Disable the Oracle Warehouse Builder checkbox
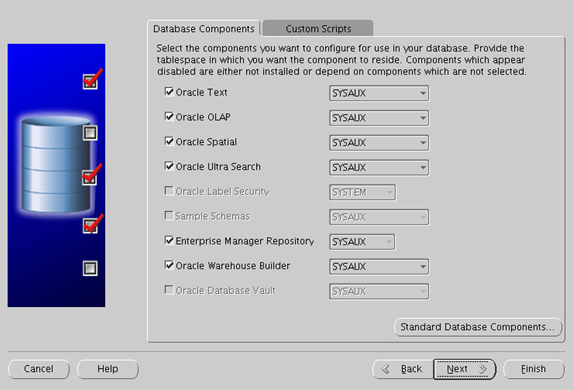The width and height of the screenshot is (574, 390). [x=169, y=265]
